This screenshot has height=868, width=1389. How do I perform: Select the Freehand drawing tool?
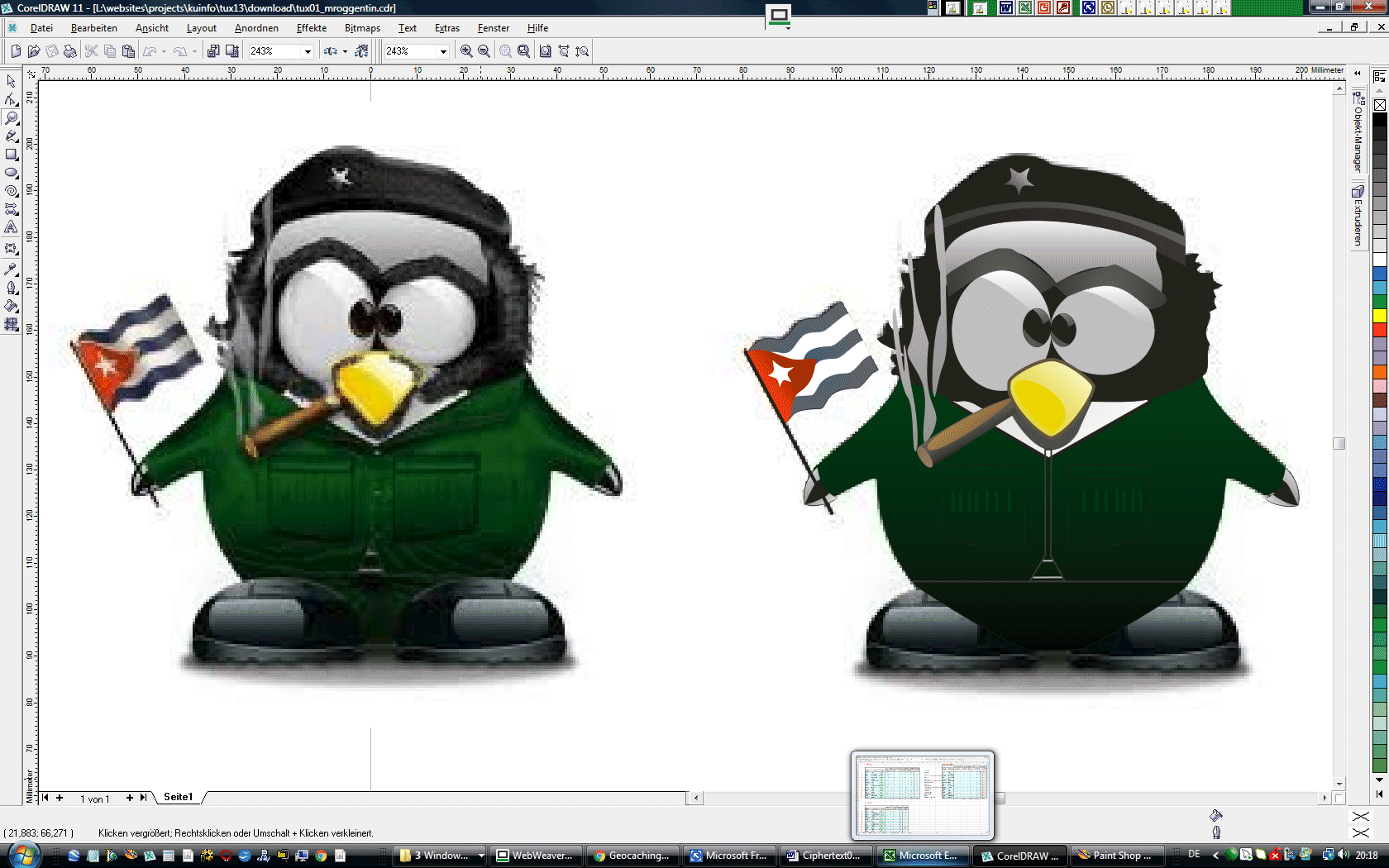tap(11, 136)
